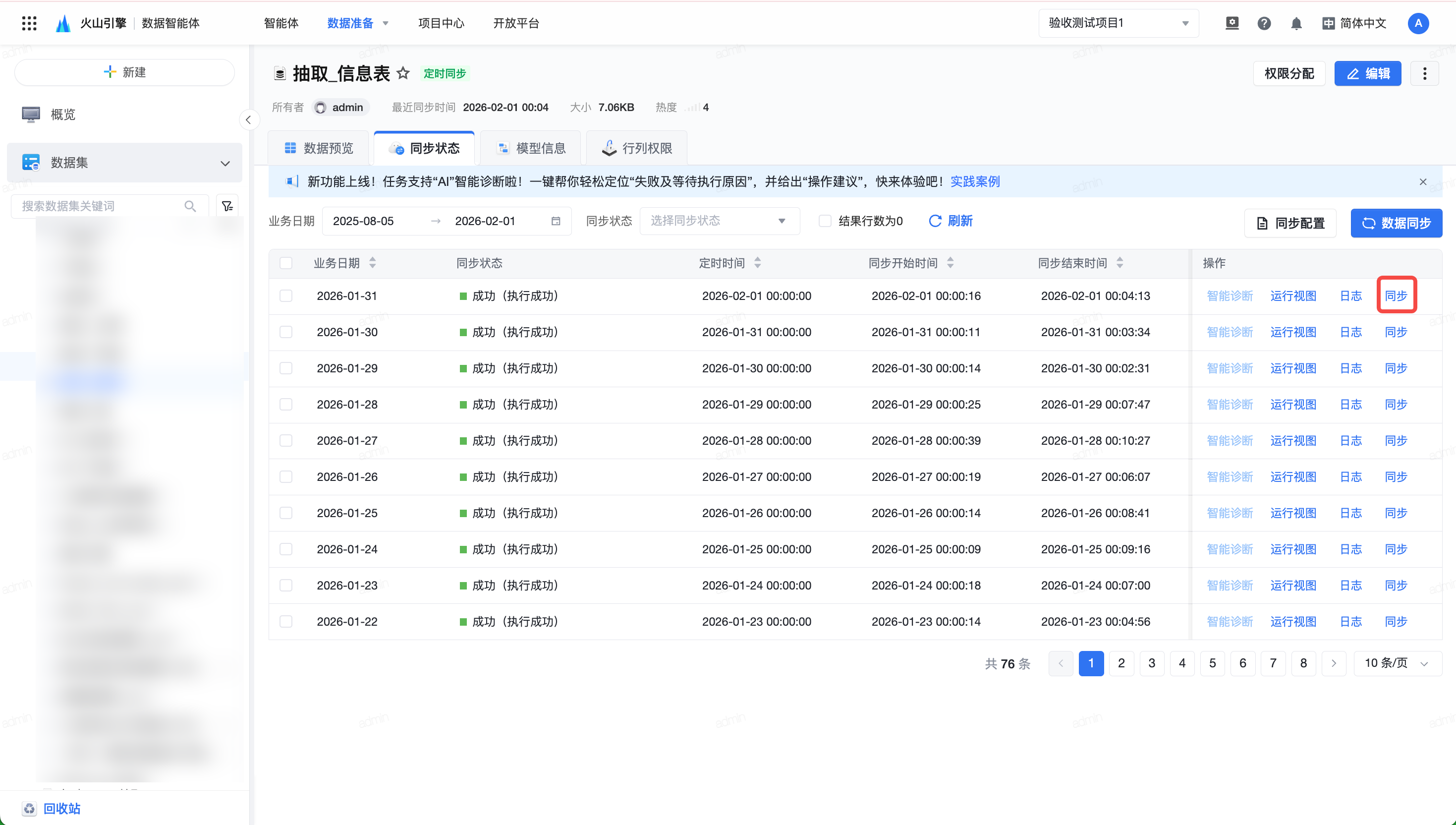Toggle the select-all checkbox in table header

[286, 263]
